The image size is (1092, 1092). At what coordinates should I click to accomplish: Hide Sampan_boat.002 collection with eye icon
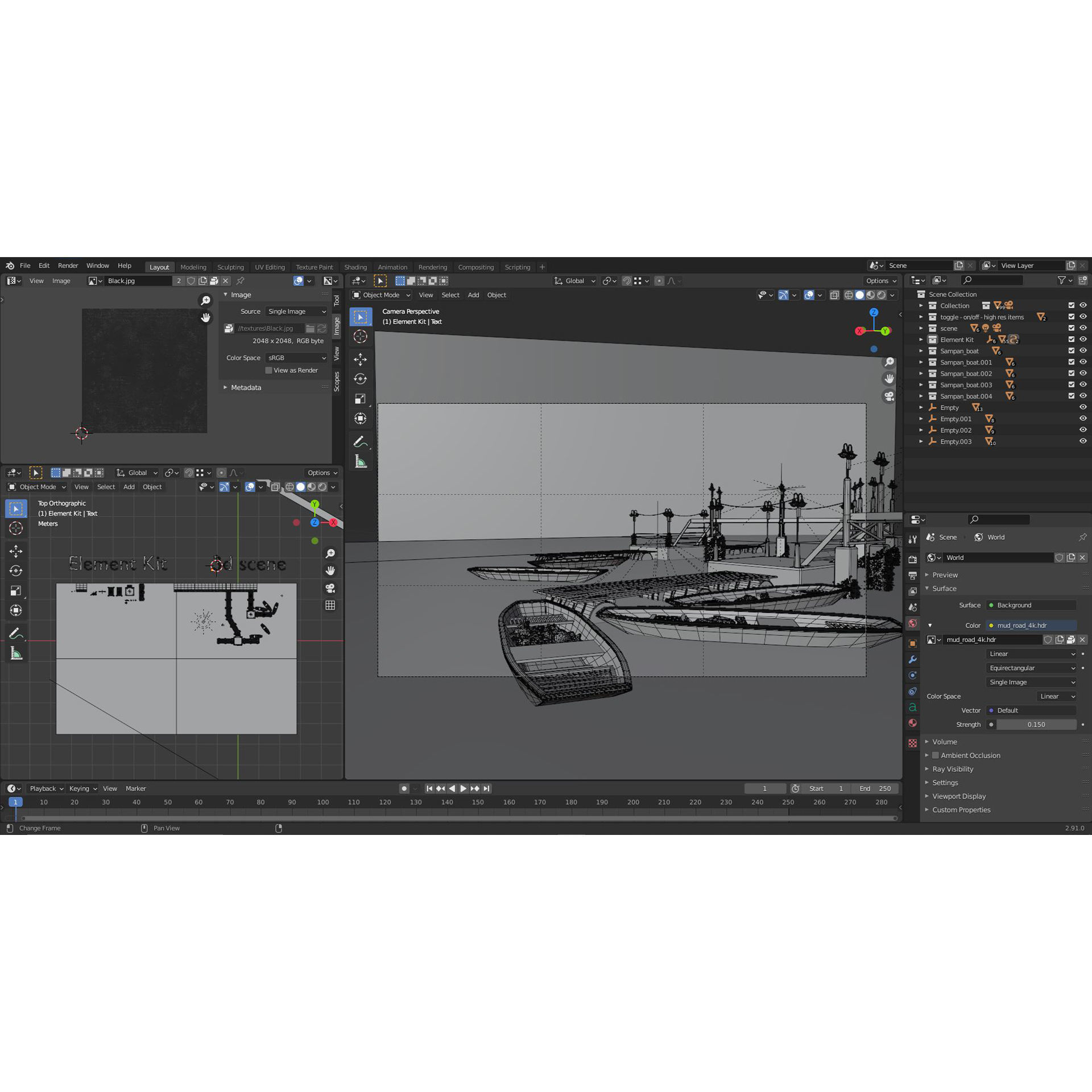pos(1083,374)
